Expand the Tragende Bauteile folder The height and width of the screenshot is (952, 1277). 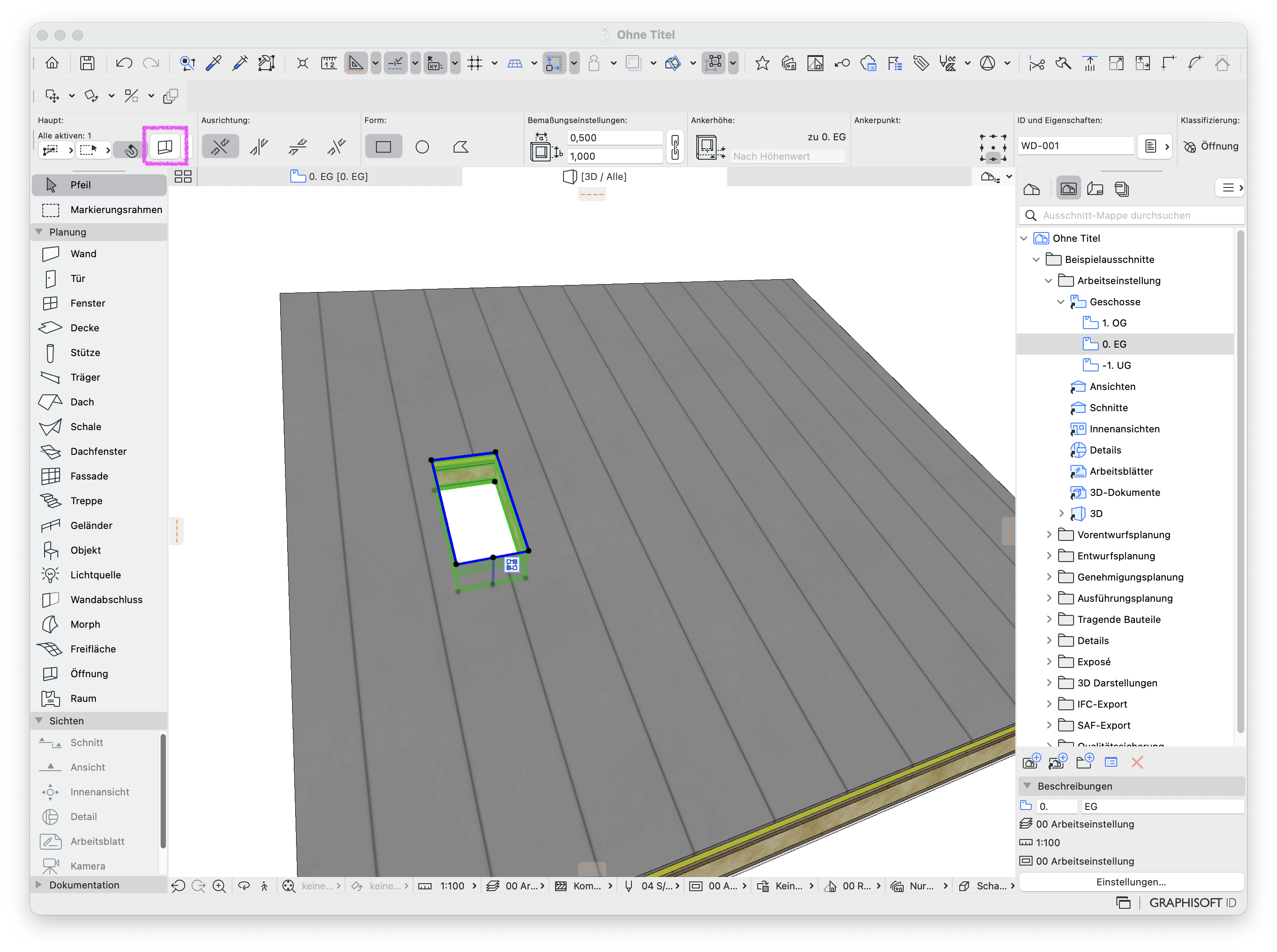1049,619
